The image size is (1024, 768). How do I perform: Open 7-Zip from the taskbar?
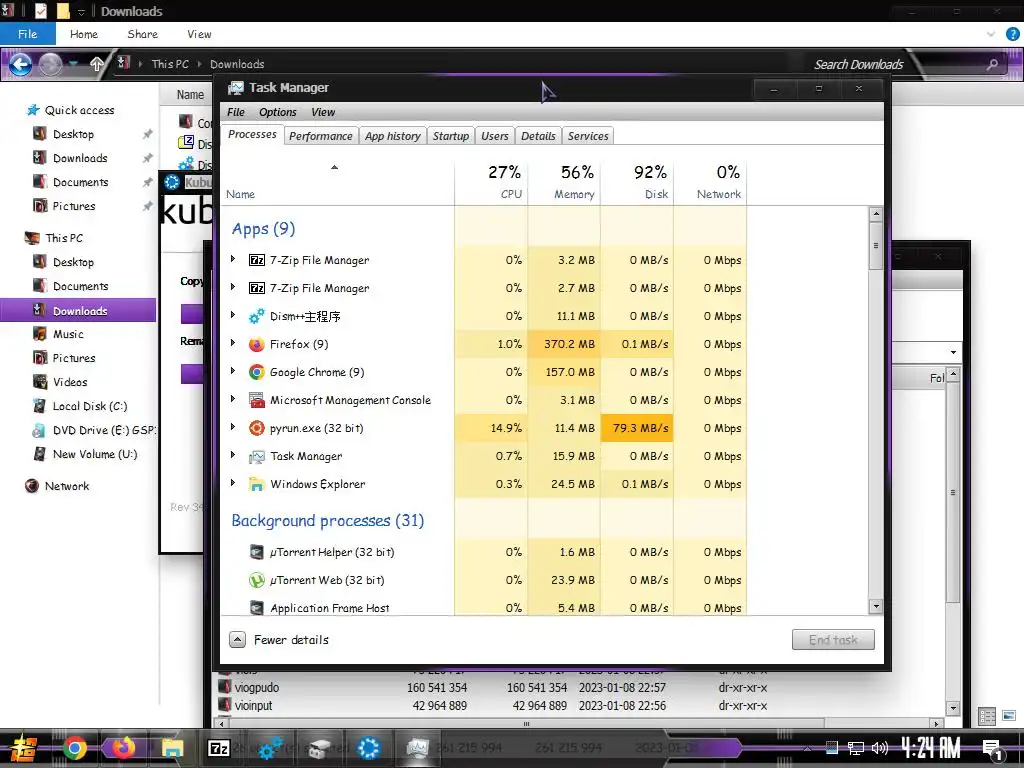click(218, 748)
